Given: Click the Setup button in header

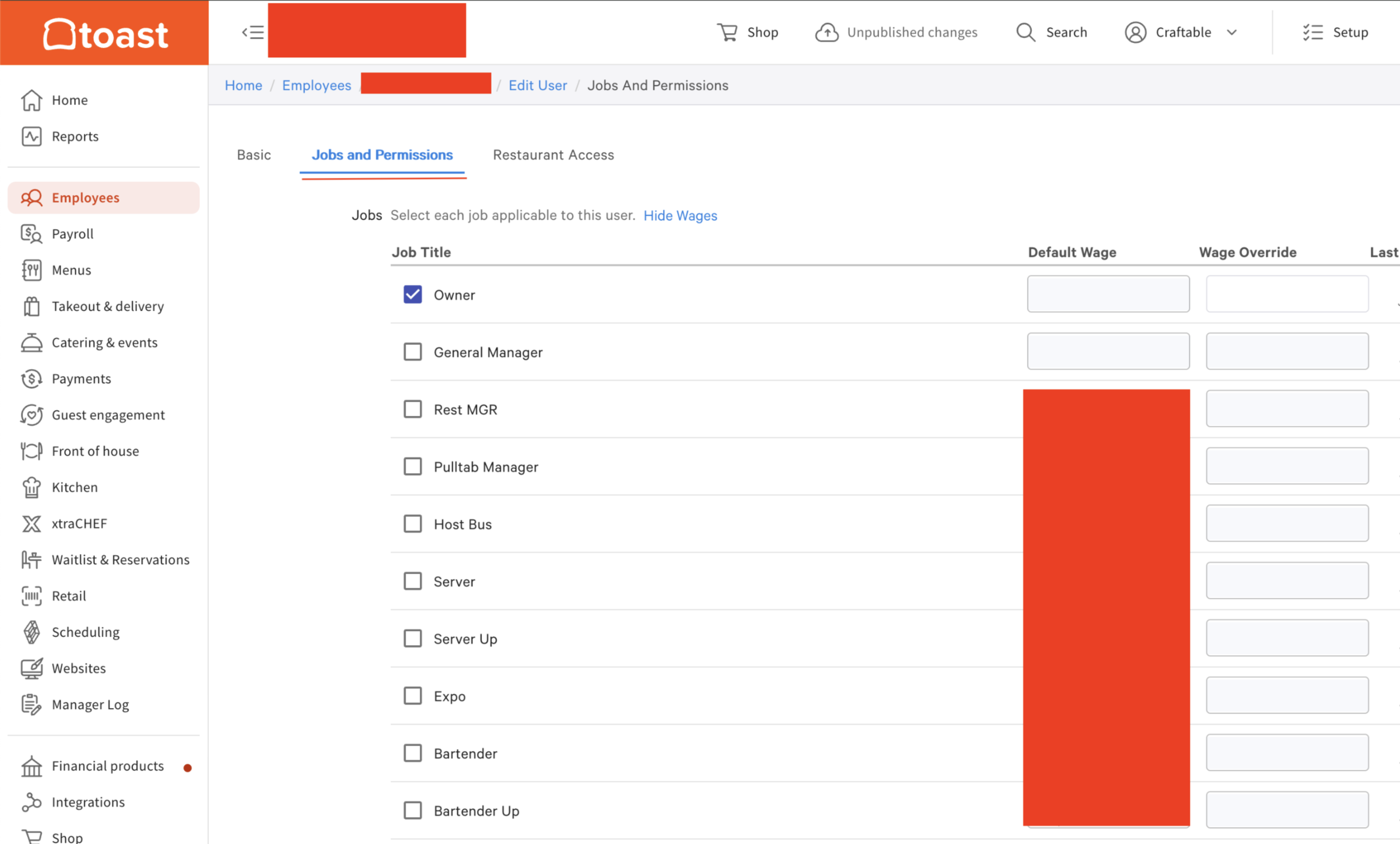Looking at the screenshot, I should 1335,33.
